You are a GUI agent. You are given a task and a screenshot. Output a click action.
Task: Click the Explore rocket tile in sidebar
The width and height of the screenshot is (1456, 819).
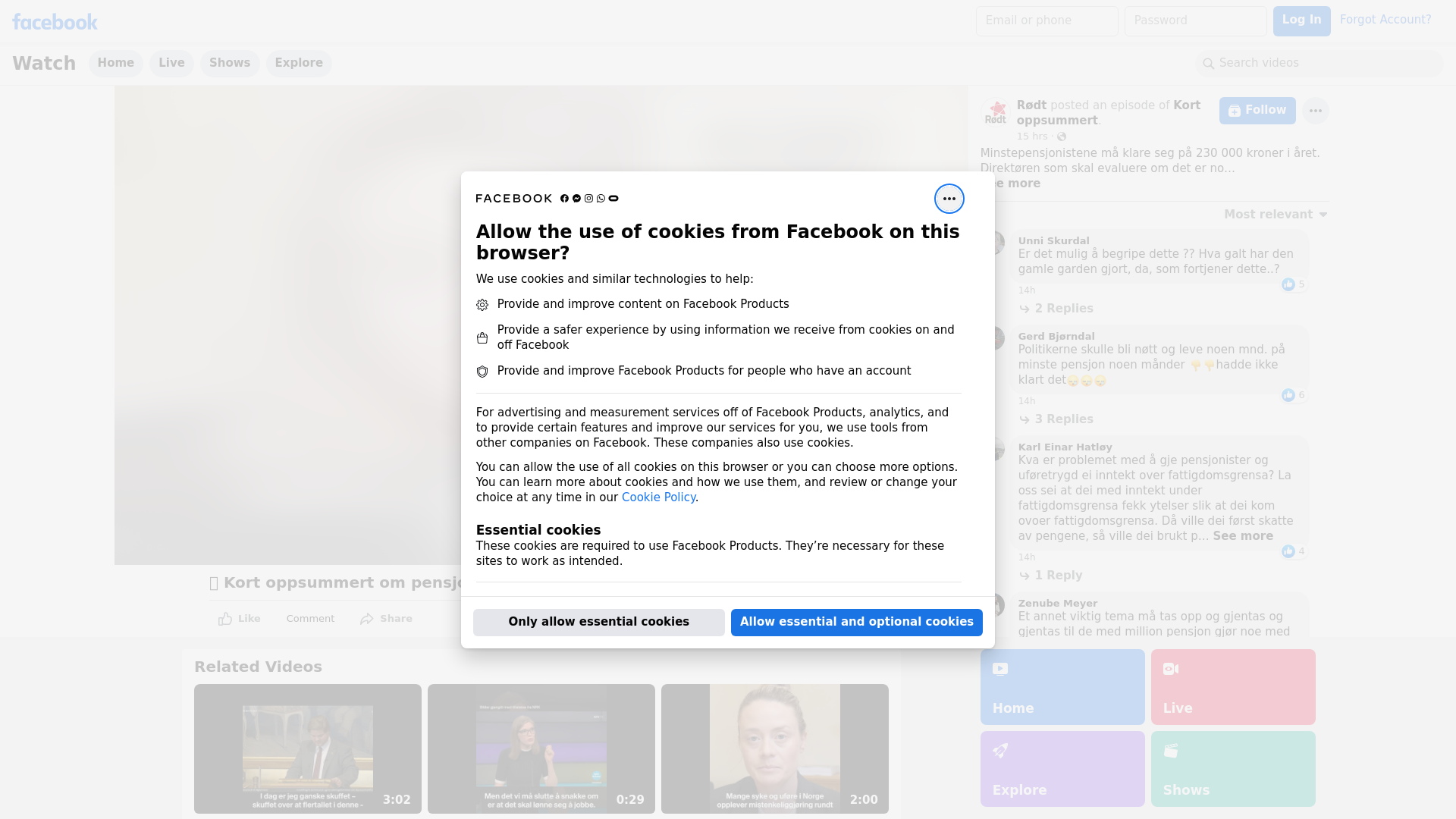[1062, 768]
